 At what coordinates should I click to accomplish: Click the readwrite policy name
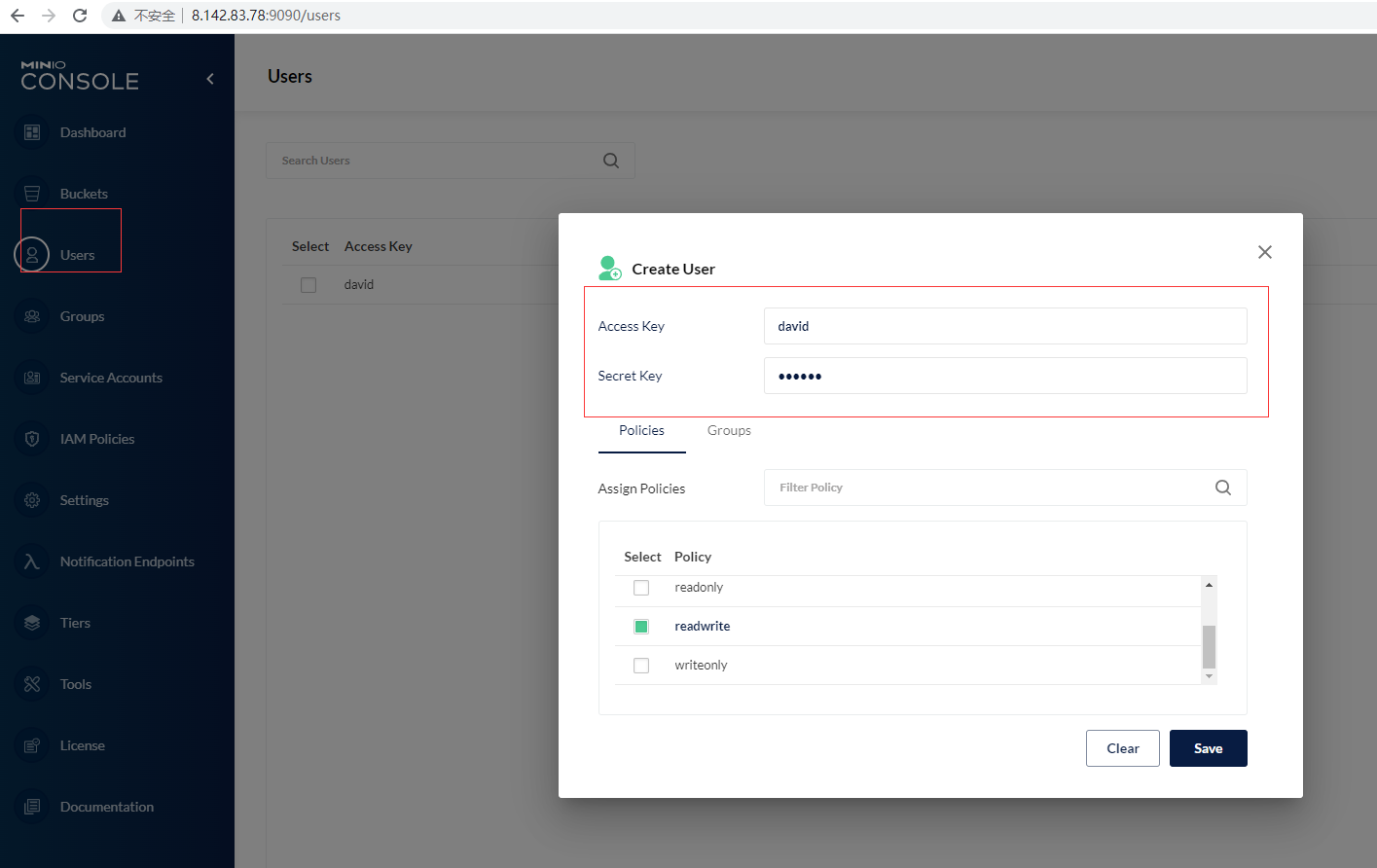coord(703,627)
